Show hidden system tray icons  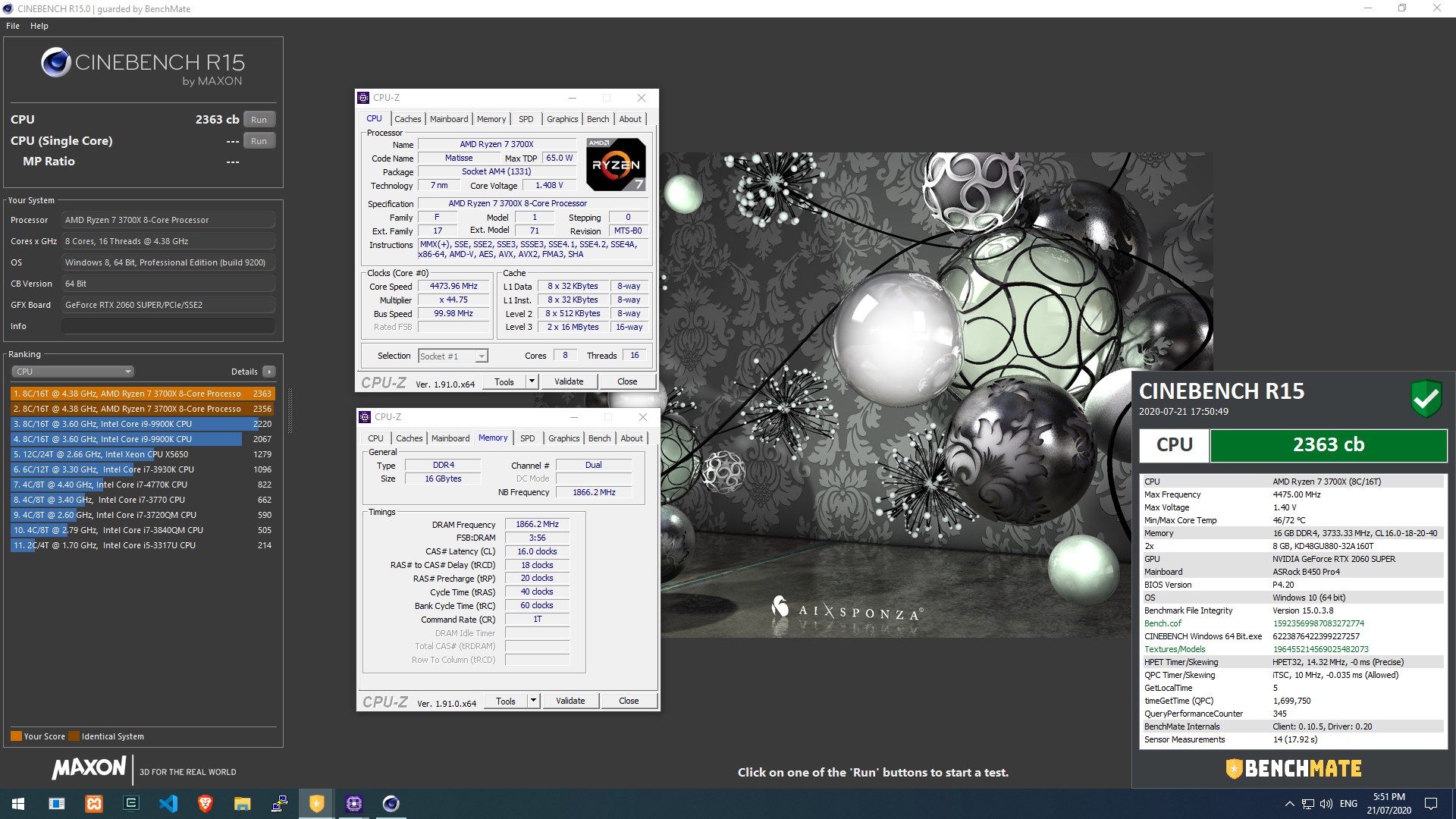click(x=1289, y=804)
